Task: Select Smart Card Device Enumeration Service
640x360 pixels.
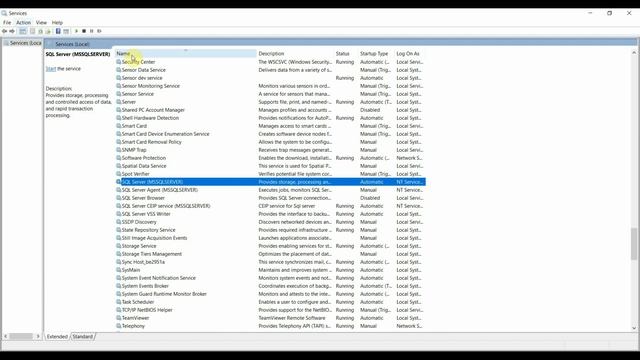Action: click(165, 134)
